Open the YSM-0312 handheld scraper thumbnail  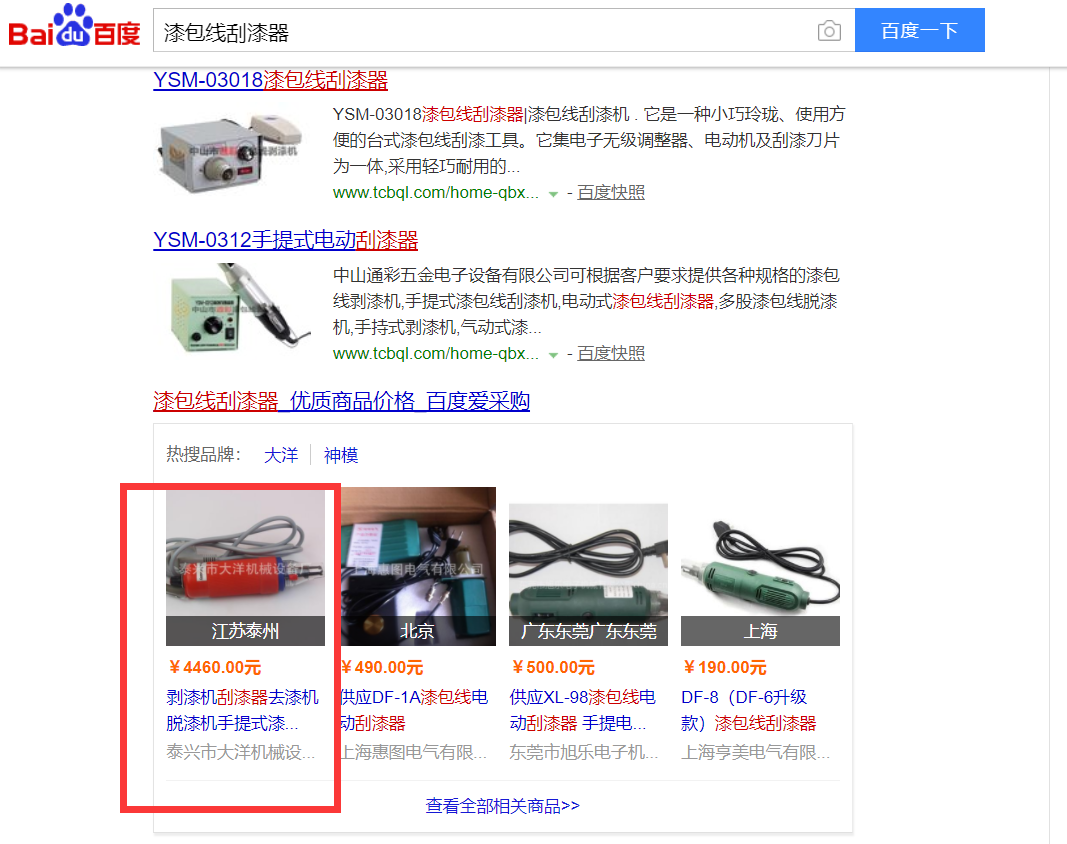[x=238, y=308]
